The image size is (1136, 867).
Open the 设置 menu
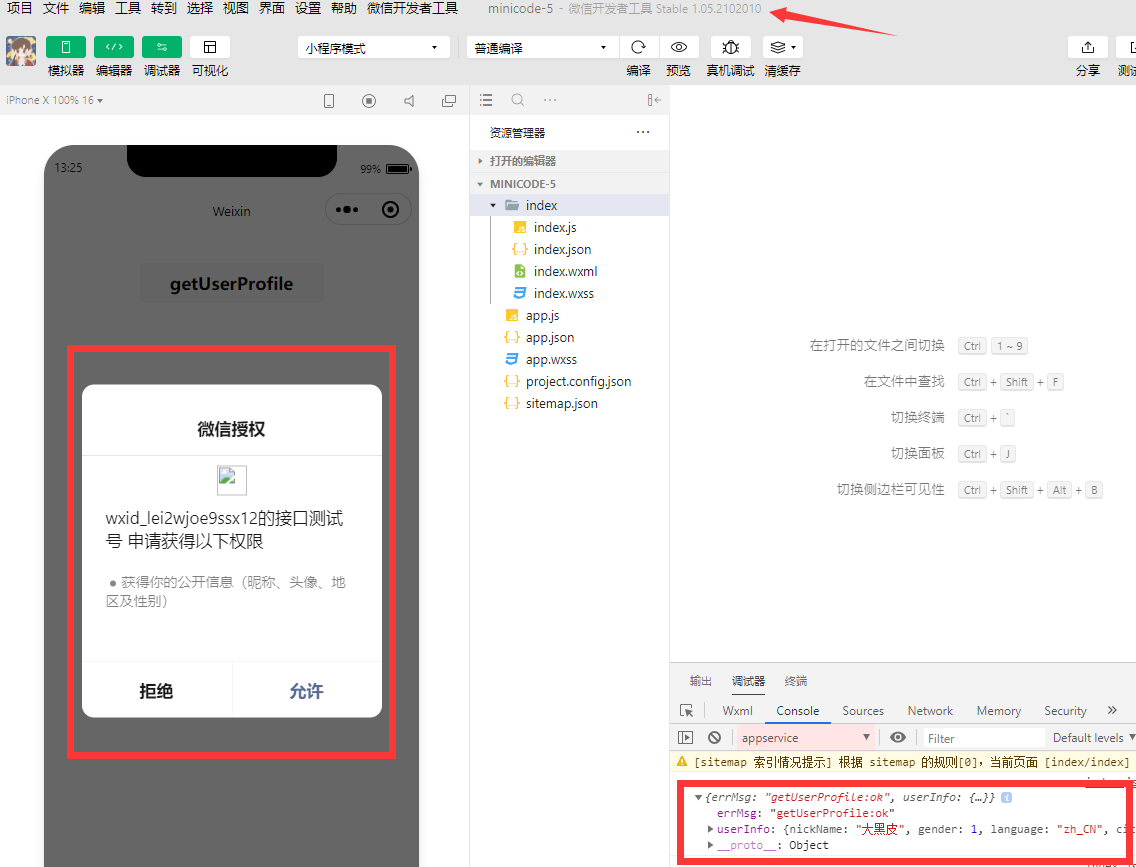[x=308, y=9]
